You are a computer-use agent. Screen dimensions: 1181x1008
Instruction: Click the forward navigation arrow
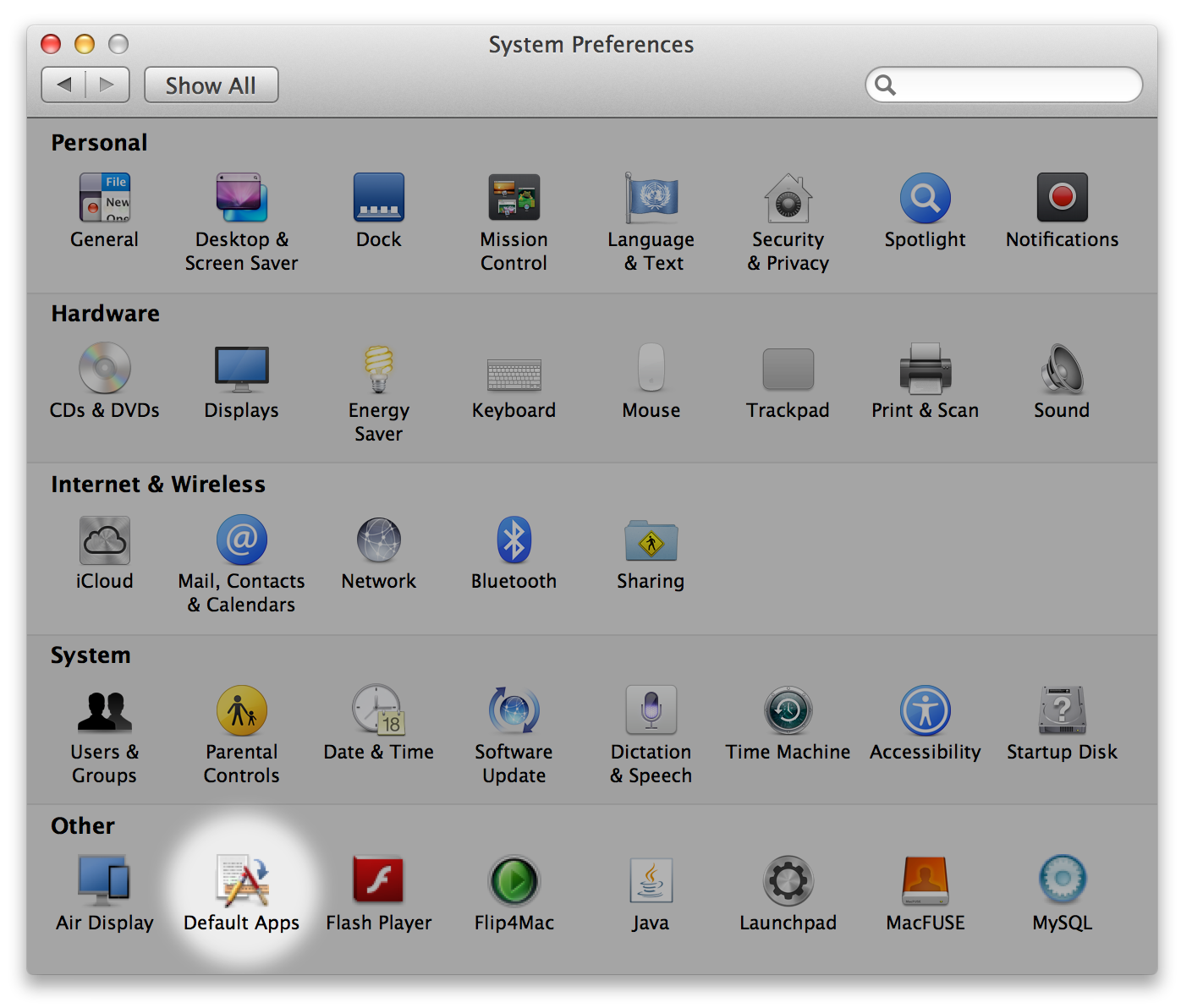tap(107, 85)
